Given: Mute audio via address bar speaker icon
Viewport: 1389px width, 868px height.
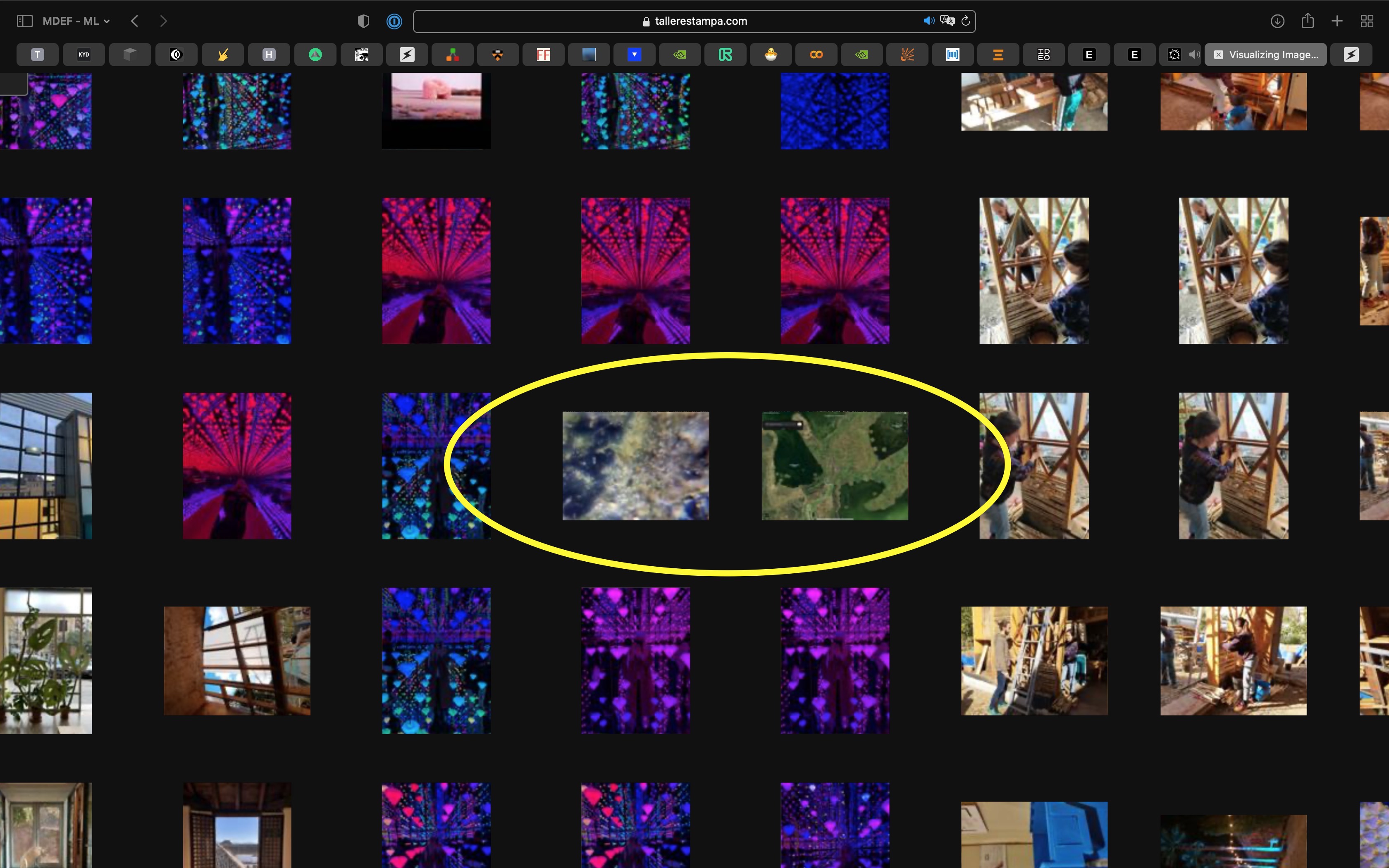Looking at the screenshot, I should point(928,21).
